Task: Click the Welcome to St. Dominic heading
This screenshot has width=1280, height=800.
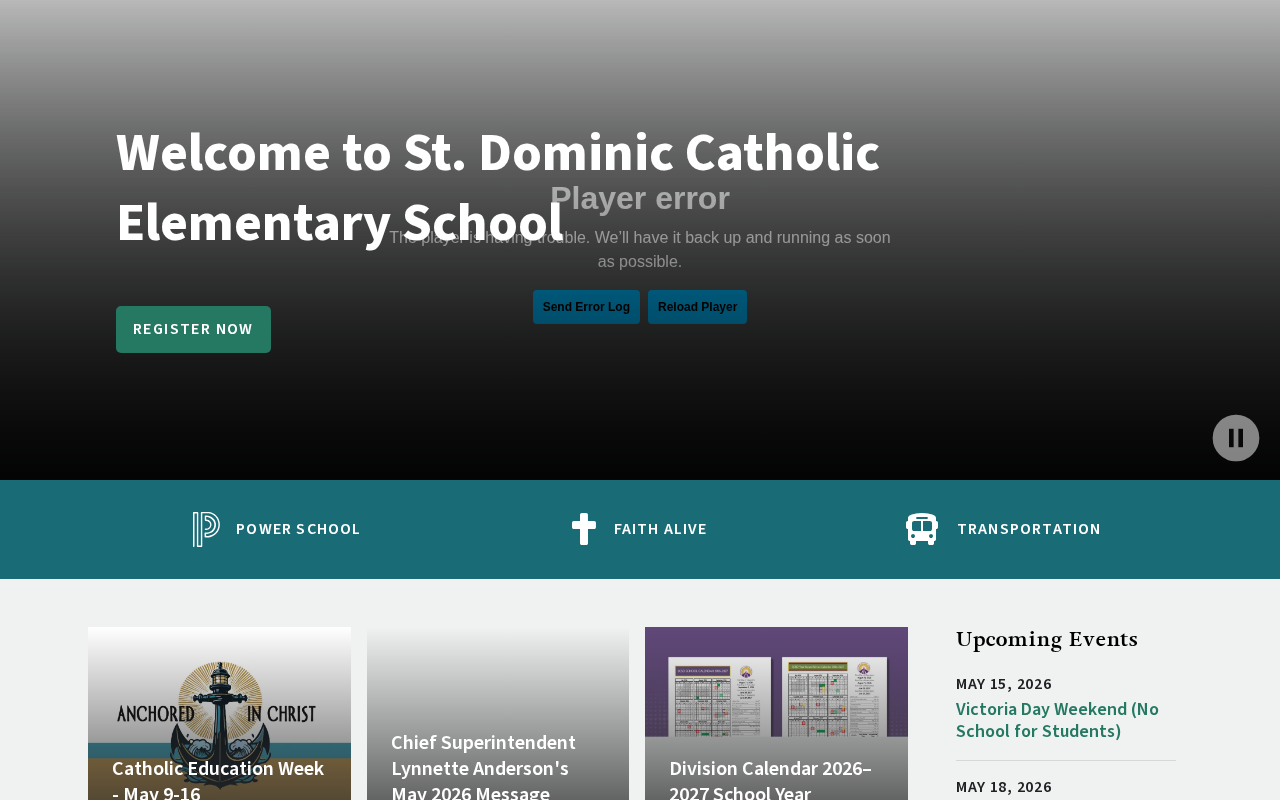Action: click(498, 187)
